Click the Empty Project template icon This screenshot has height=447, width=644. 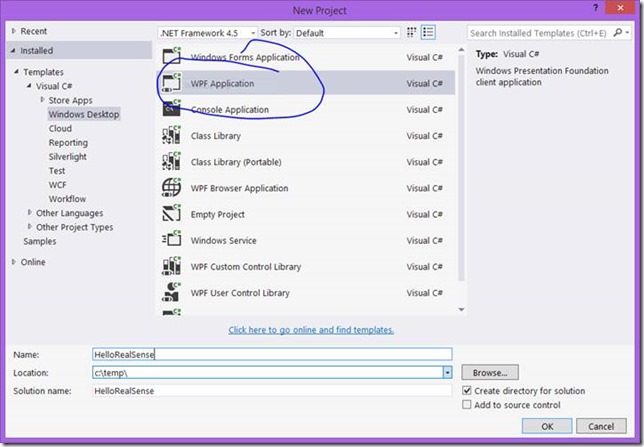(x=171, y=214)
